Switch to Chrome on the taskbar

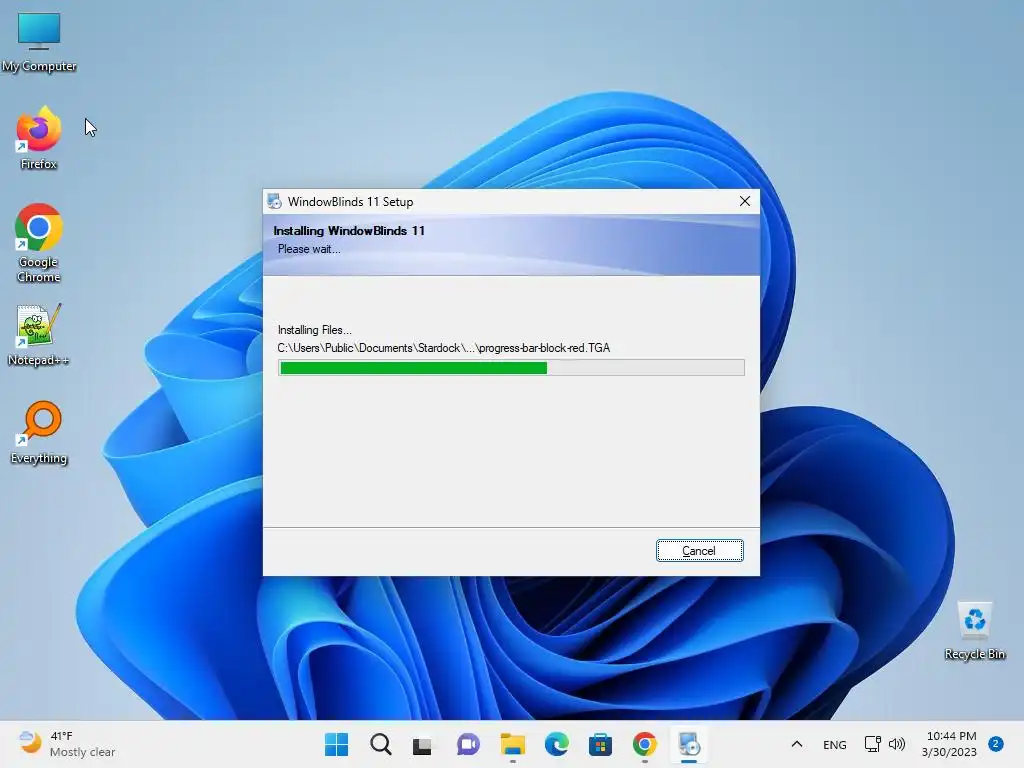point(645,744)
